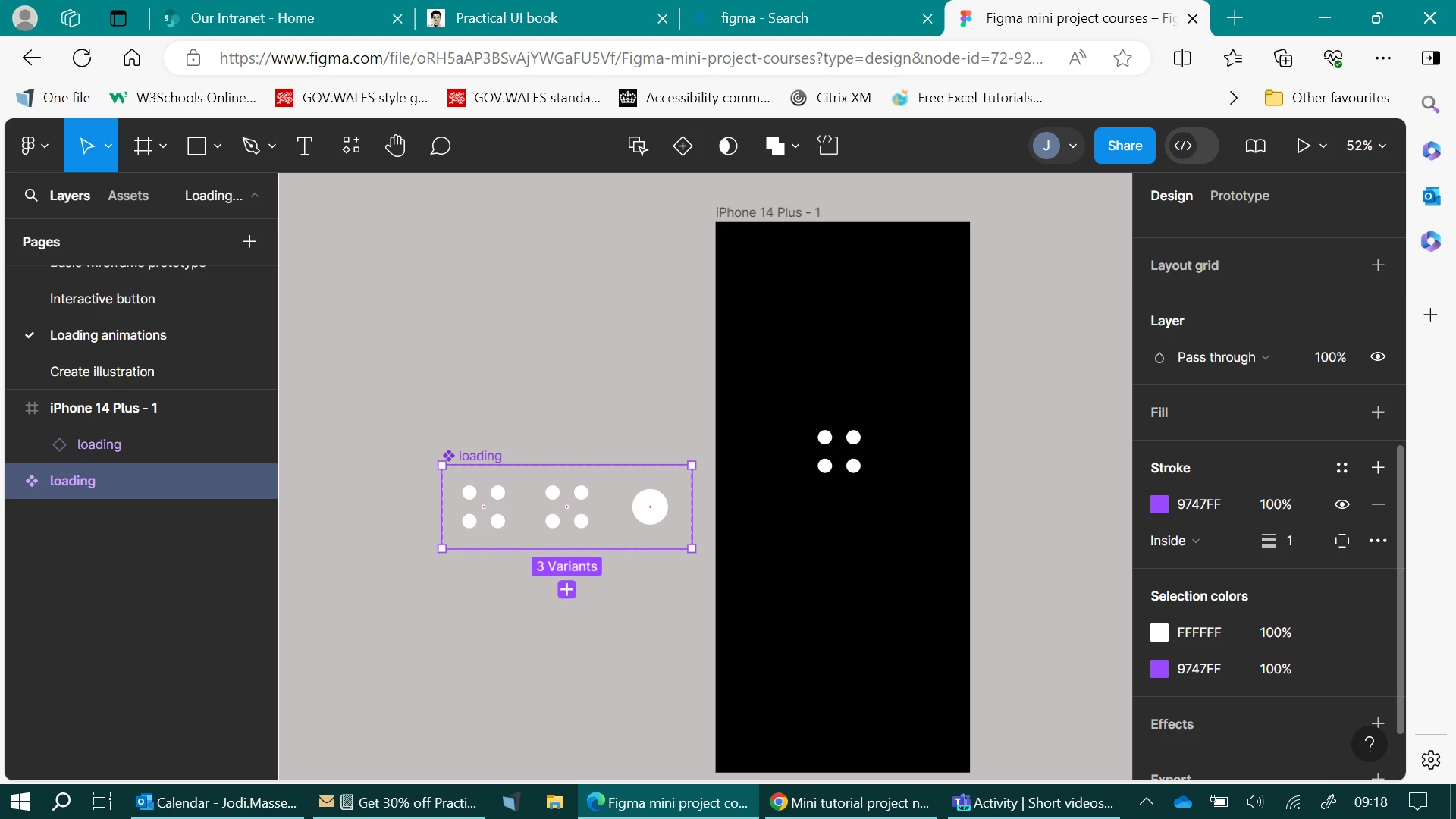Collapse the pages list chevron
1456x819 pixels.
pyautogui.click(x=255, y=196)
